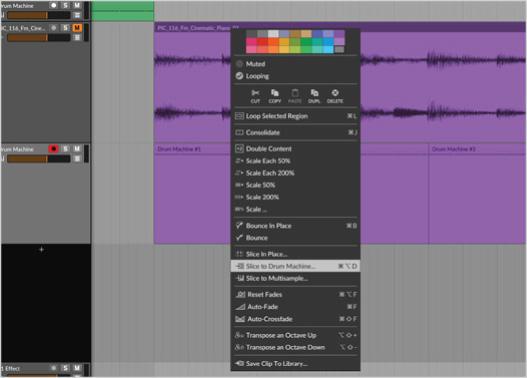Solo the audio clip track

click(x=66, y=28)
